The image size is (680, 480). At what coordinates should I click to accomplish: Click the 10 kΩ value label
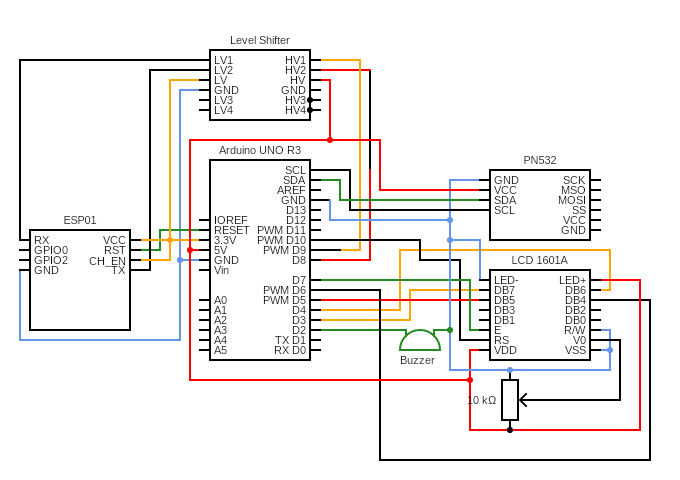coord(482,400)
